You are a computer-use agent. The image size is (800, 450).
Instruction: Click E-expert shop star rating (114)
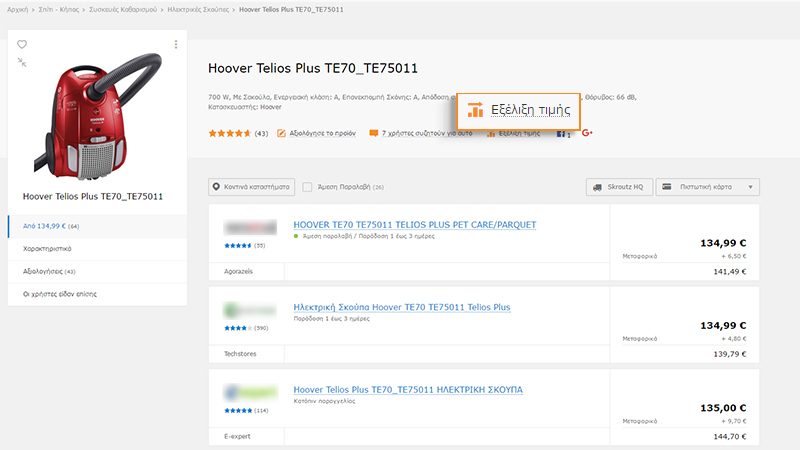[x=246, y=411]
